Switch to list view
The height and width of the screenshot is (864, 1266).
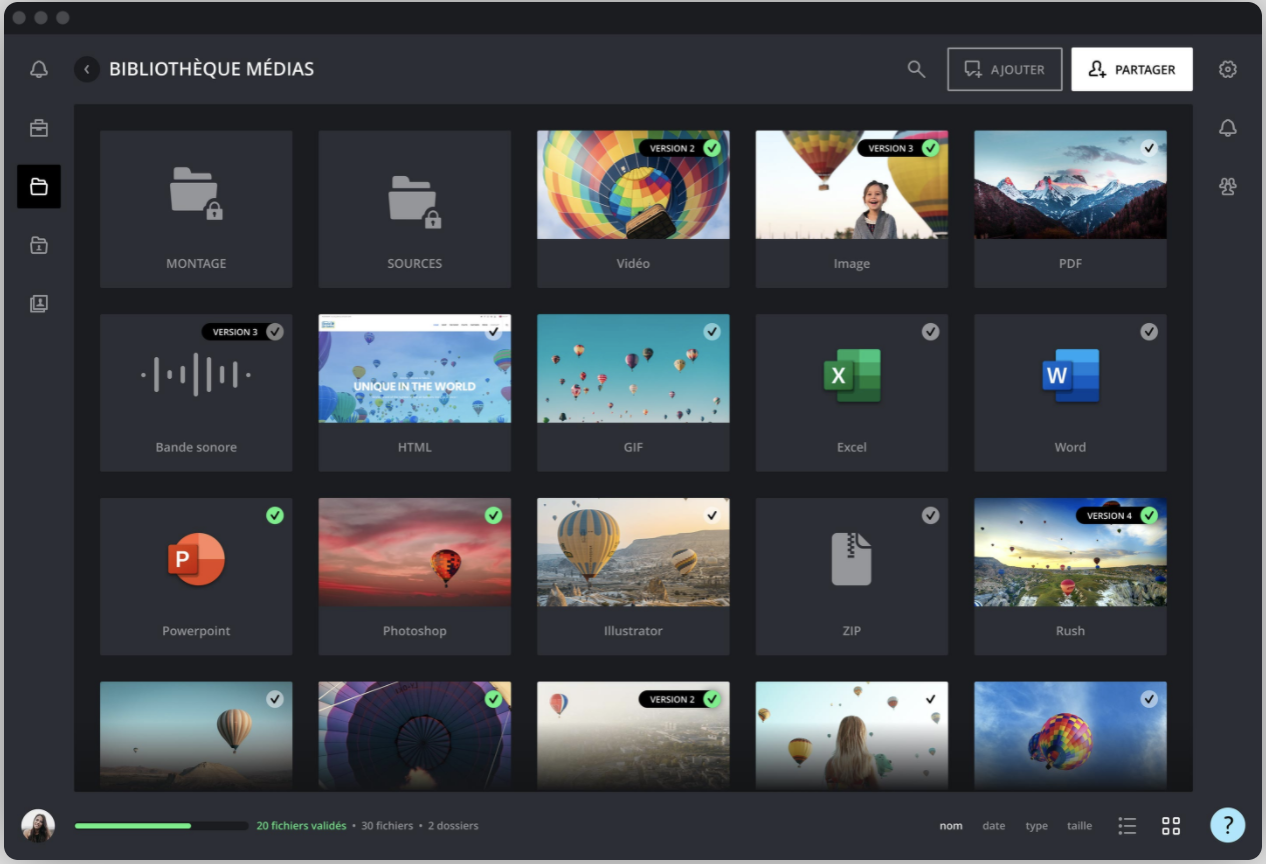pyautogui.click(x=1127, y=826)
